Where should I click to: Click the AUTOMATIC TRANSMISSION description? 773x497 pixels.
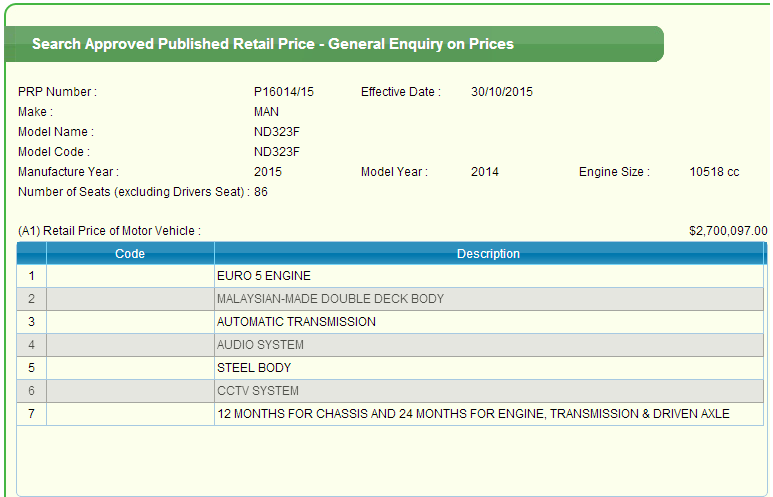click(296, 322)
